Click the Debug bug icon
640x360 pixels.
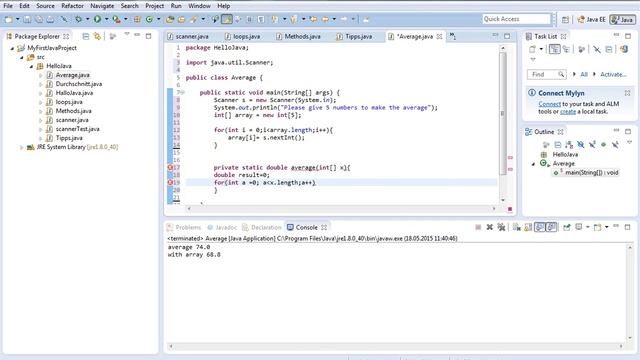(x=78, y=19)
